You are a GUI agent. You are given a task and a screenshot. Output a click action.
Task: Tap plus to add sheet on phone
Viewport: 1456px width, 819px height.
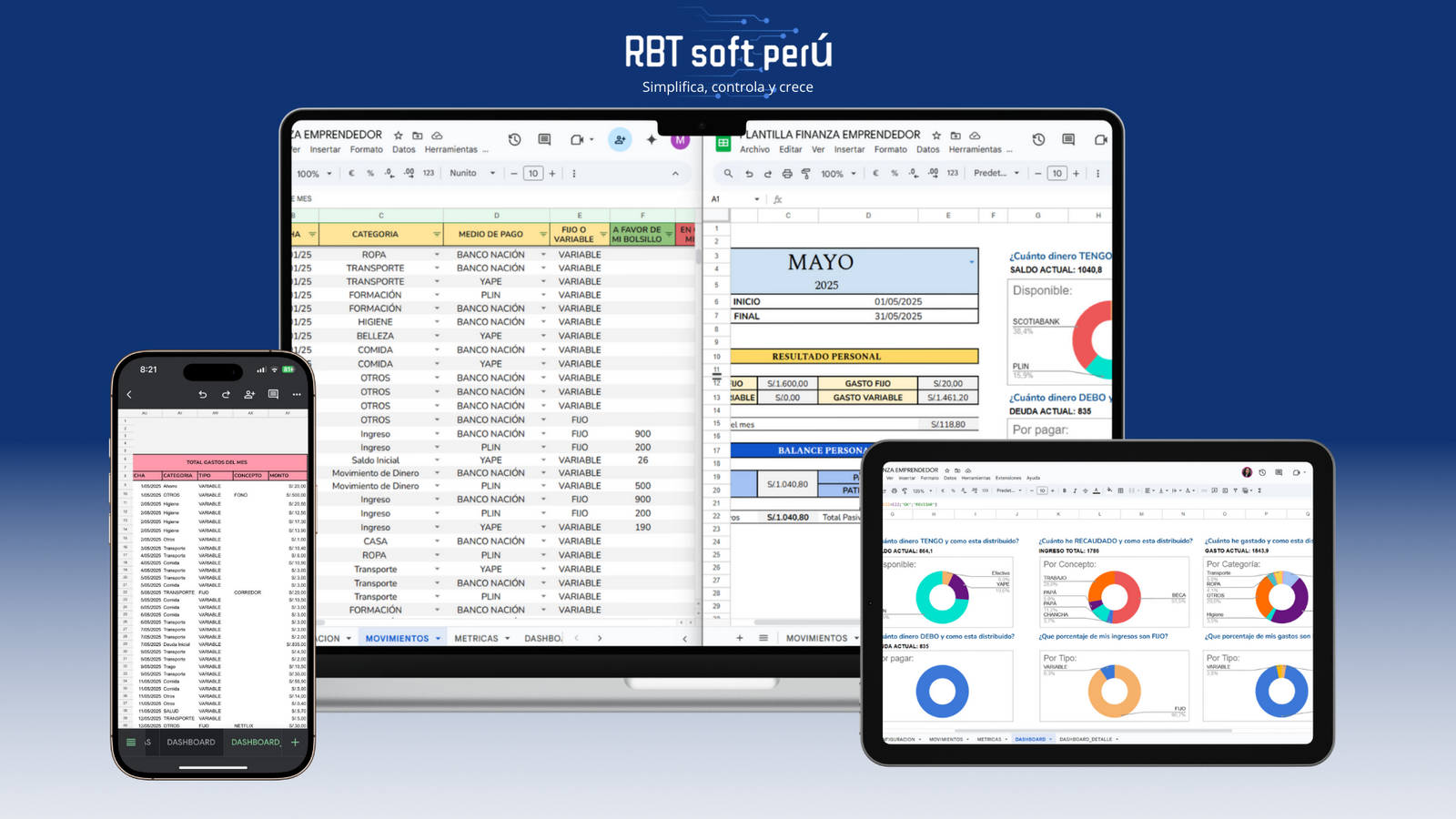click(295, 743)
